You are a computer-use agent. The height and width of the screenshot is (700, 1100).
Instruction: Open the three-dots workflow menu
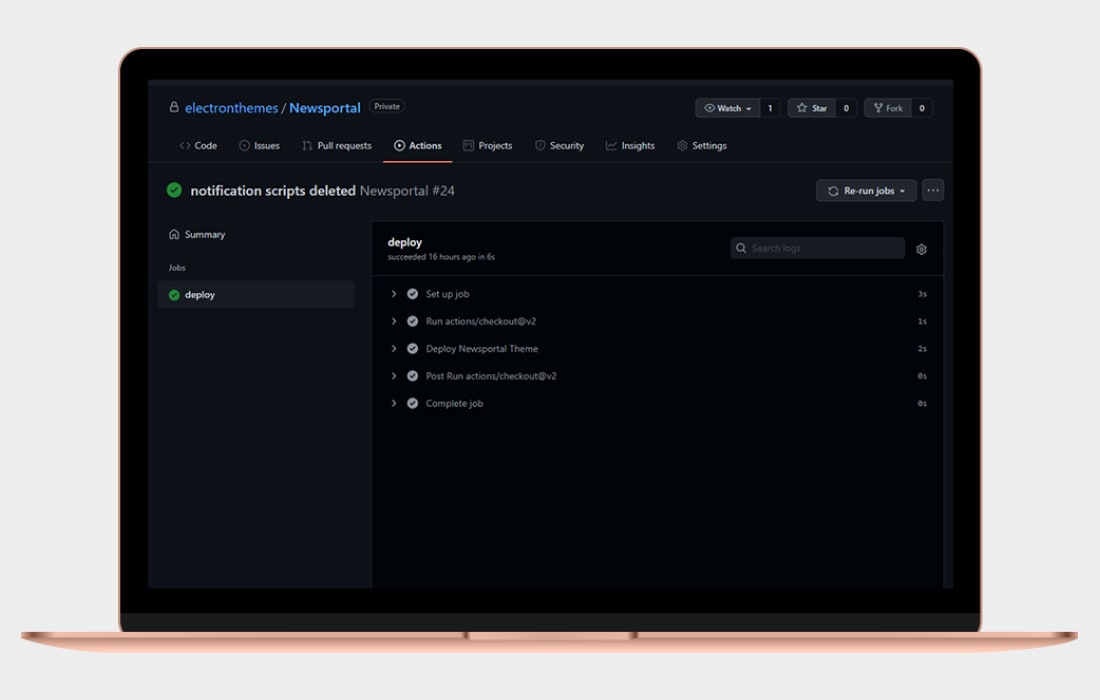932,190
